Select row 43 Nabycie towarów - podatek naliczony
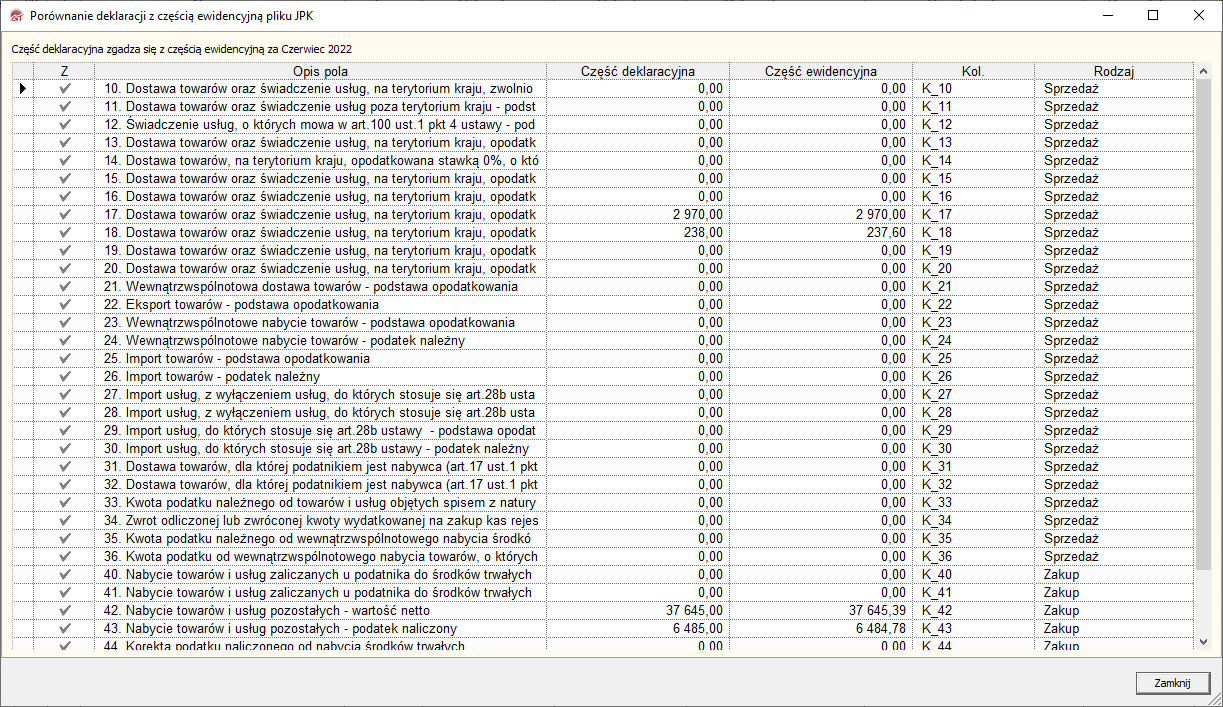 tap(321, 629)
